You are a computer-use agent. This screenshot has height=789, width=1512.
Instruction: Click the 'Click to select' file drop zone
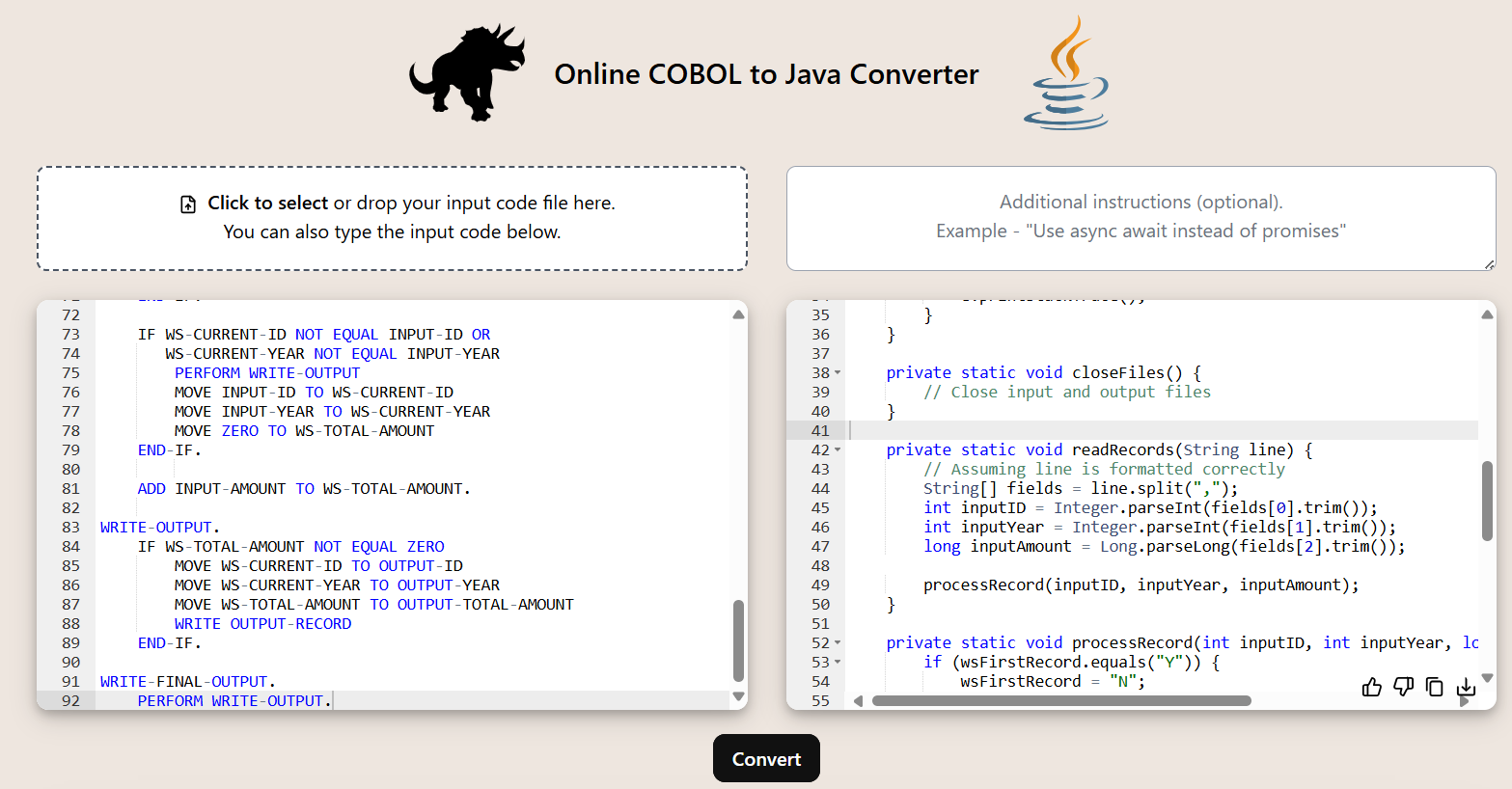click(x=392, y=218)
